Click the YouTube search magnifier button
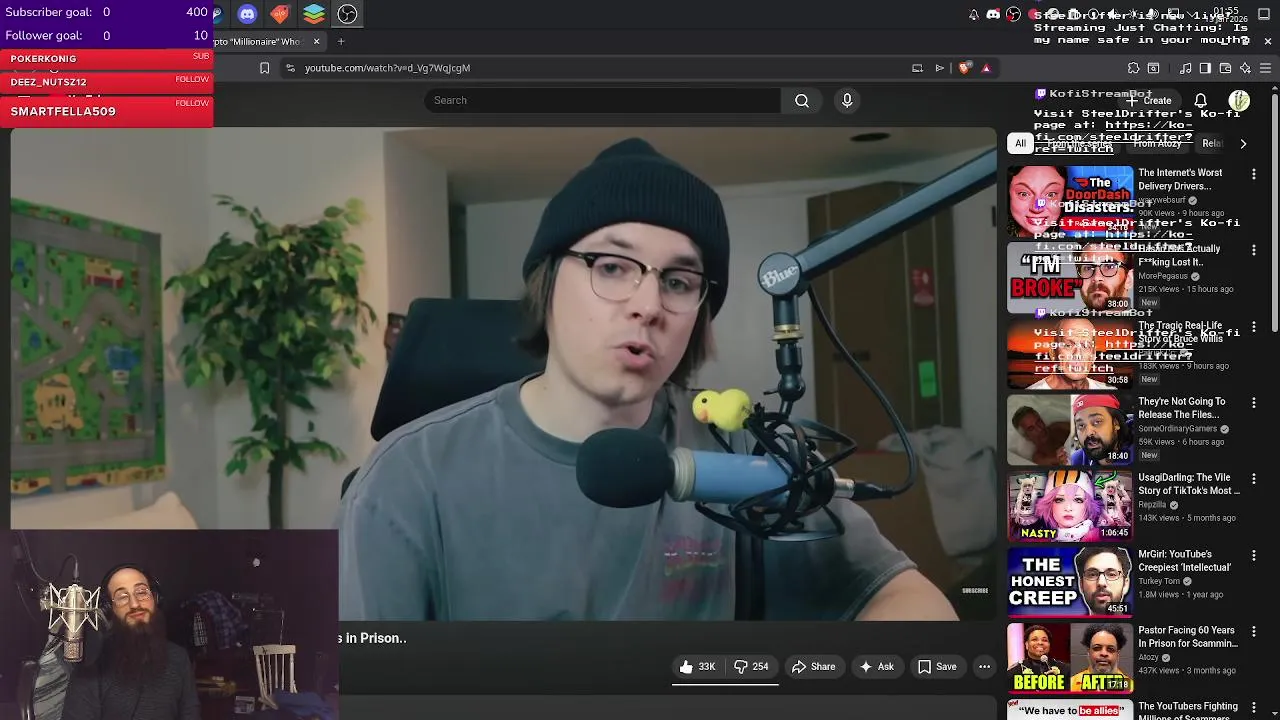The width and height of the screenshot is (1280, 720). point(802,100)
